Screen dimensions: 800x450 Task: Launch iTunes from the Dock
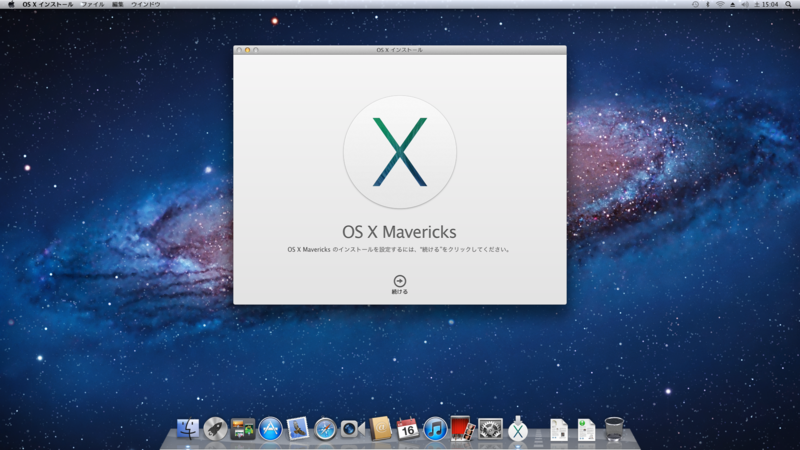coord(435,429)
